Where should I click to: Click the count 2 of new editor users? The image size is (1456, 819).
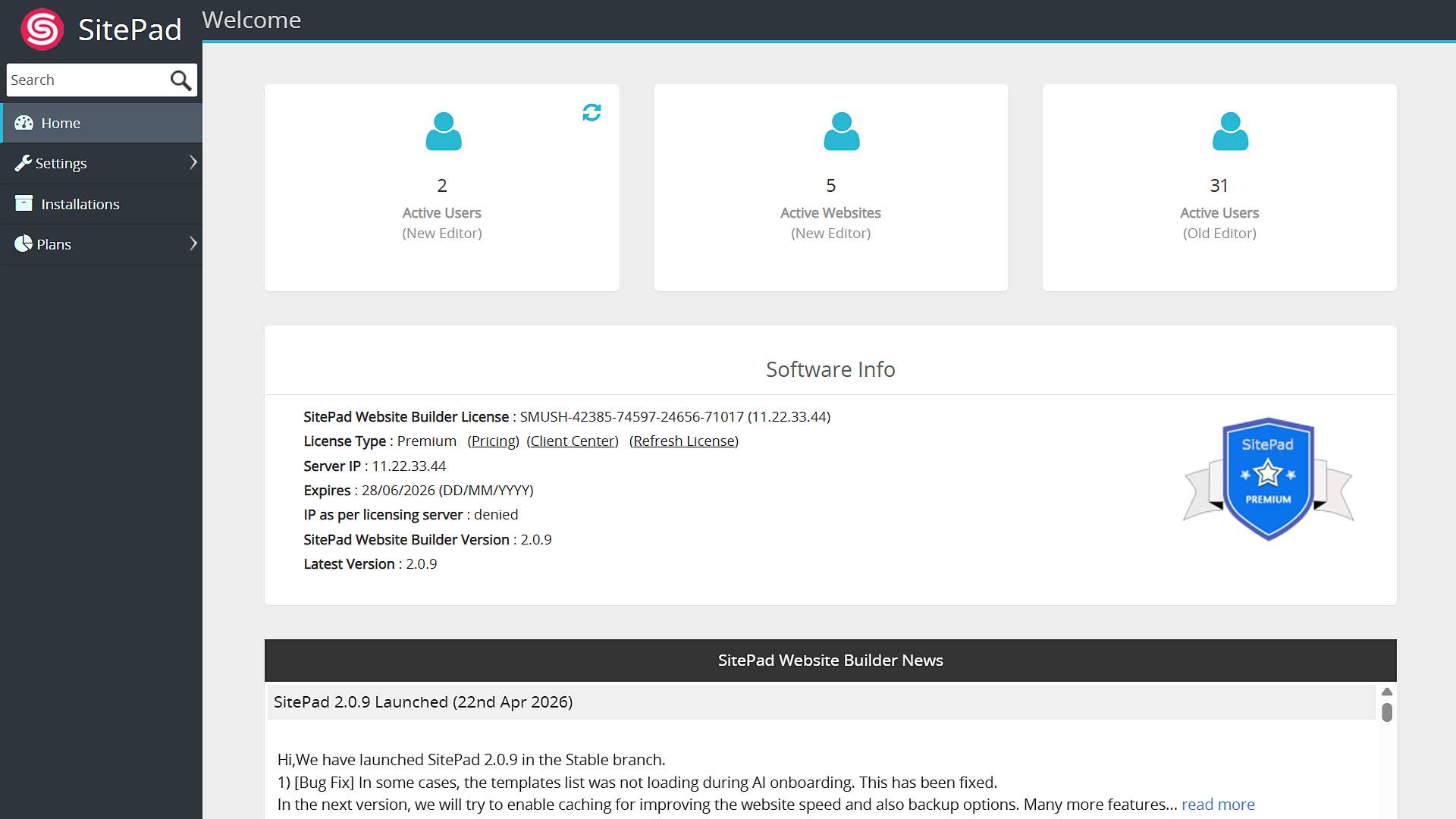(442, 186)
